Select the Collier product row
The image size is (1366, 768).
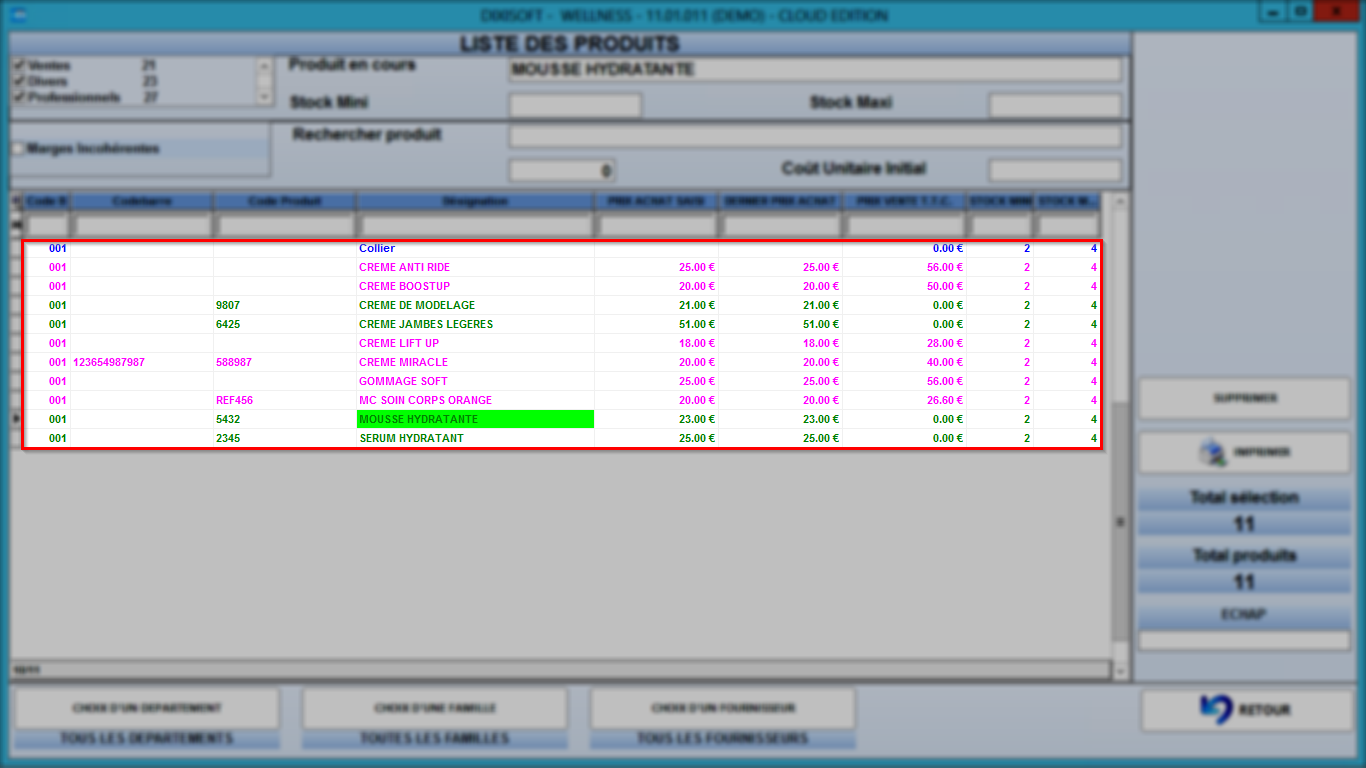[x=562, y=248]
